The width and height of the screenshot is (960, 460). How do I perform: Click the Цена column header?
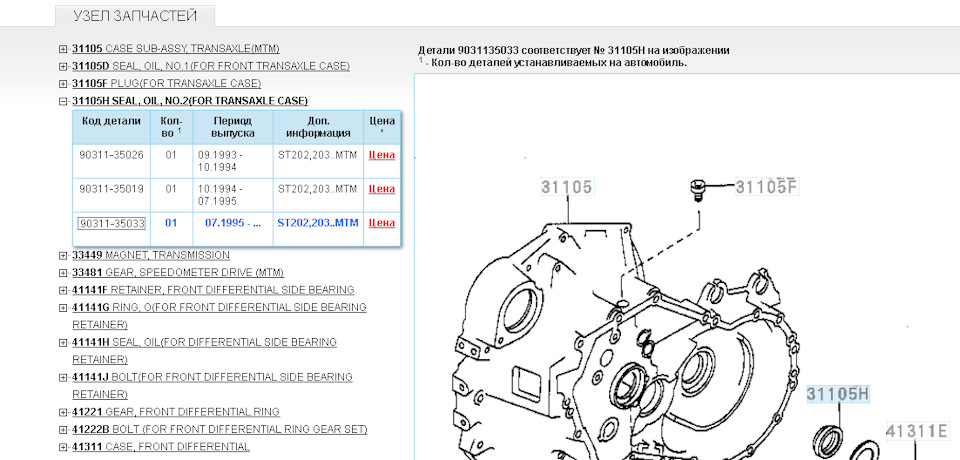[382, 126]
